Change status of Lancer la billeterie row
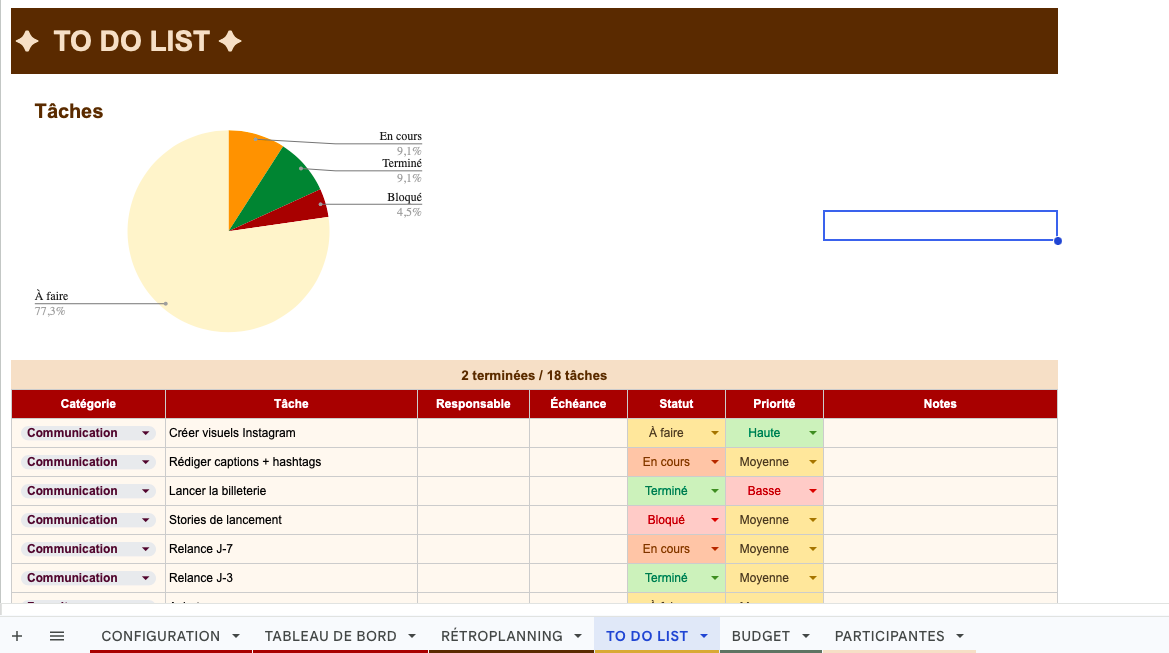The image size is (1169, 653). point(715,491)
